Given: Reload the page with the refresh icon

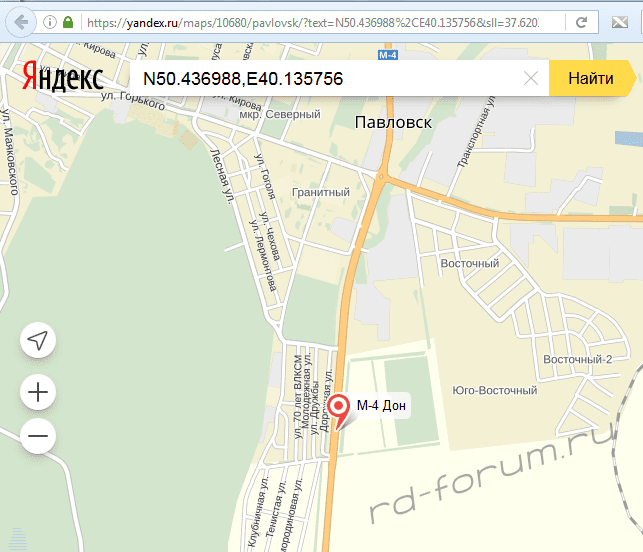Looking at the screenshot, I should coord(582,22).
